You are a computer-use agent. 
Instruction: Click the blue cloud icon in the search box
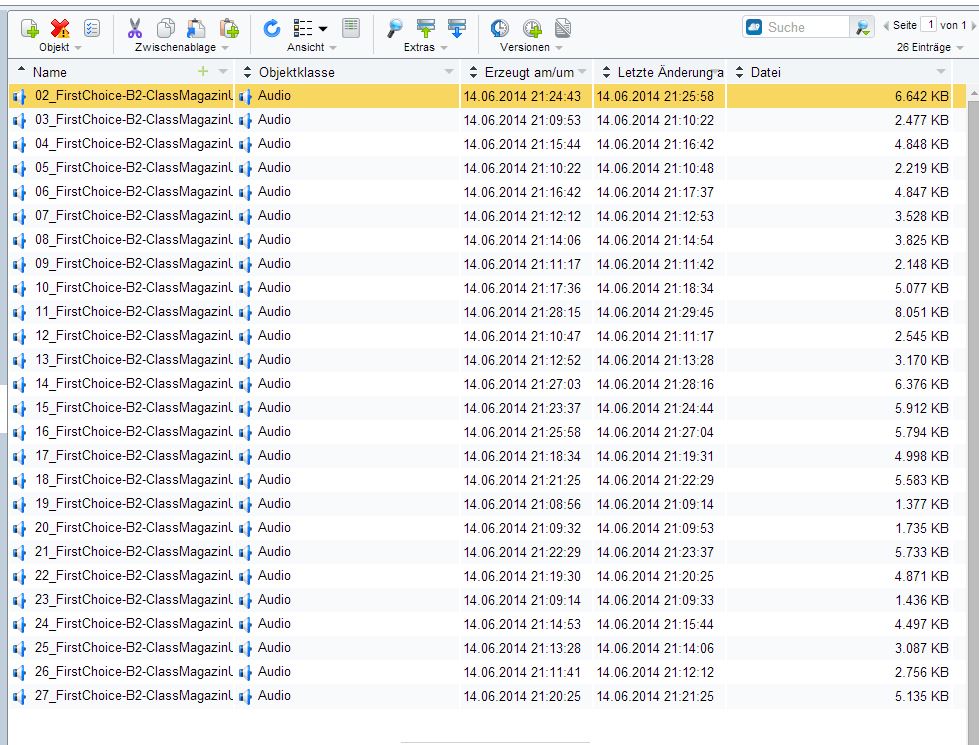(x=754, y=27)
